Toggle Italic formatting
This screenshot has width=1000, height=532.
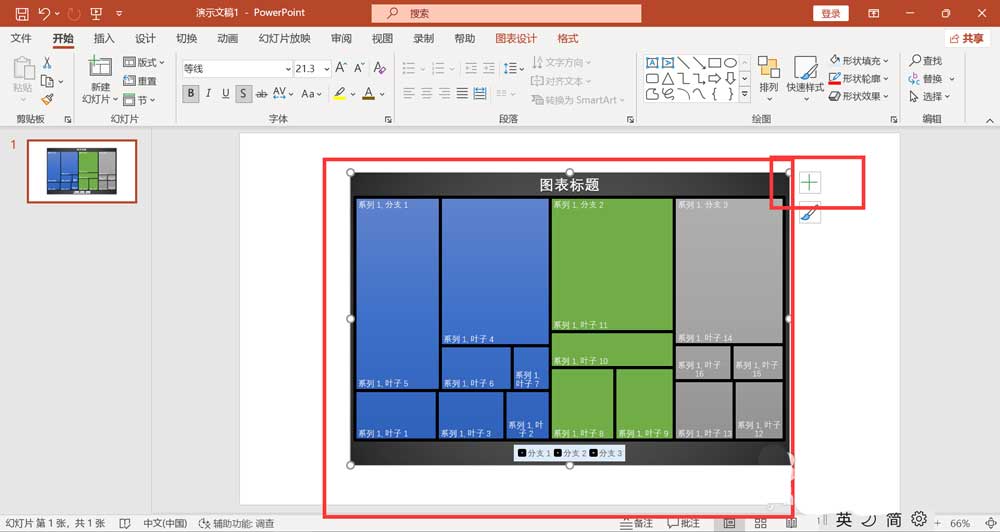point(208,94)
